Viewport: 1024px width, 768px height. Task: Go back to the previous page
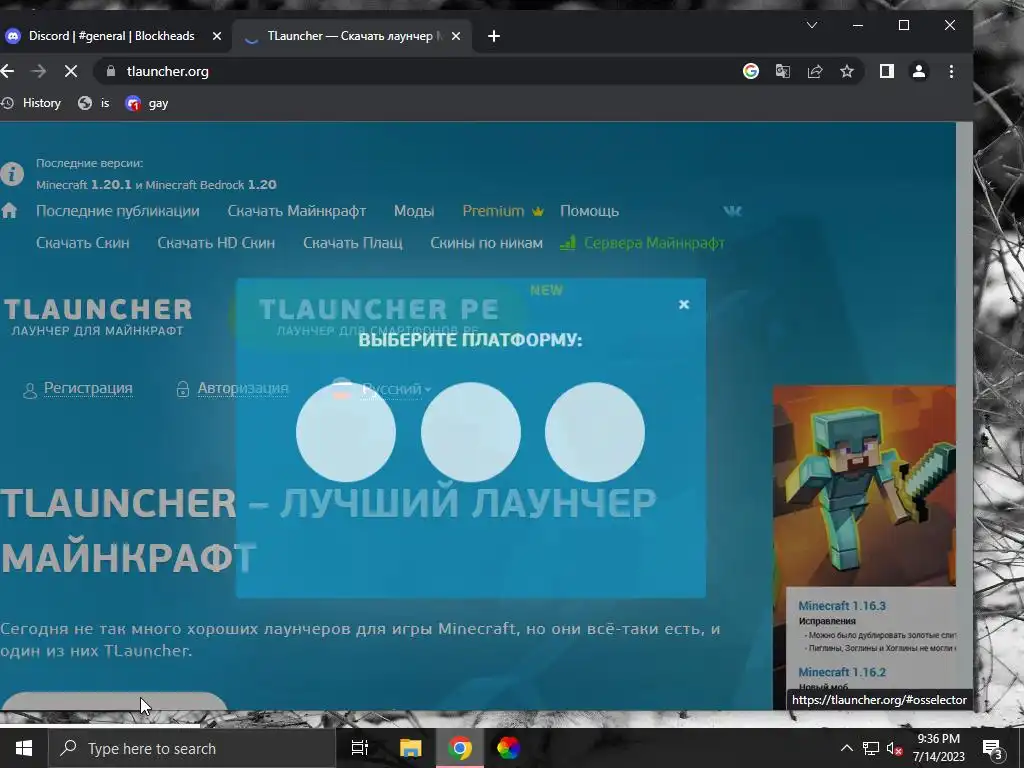point(8,71)
